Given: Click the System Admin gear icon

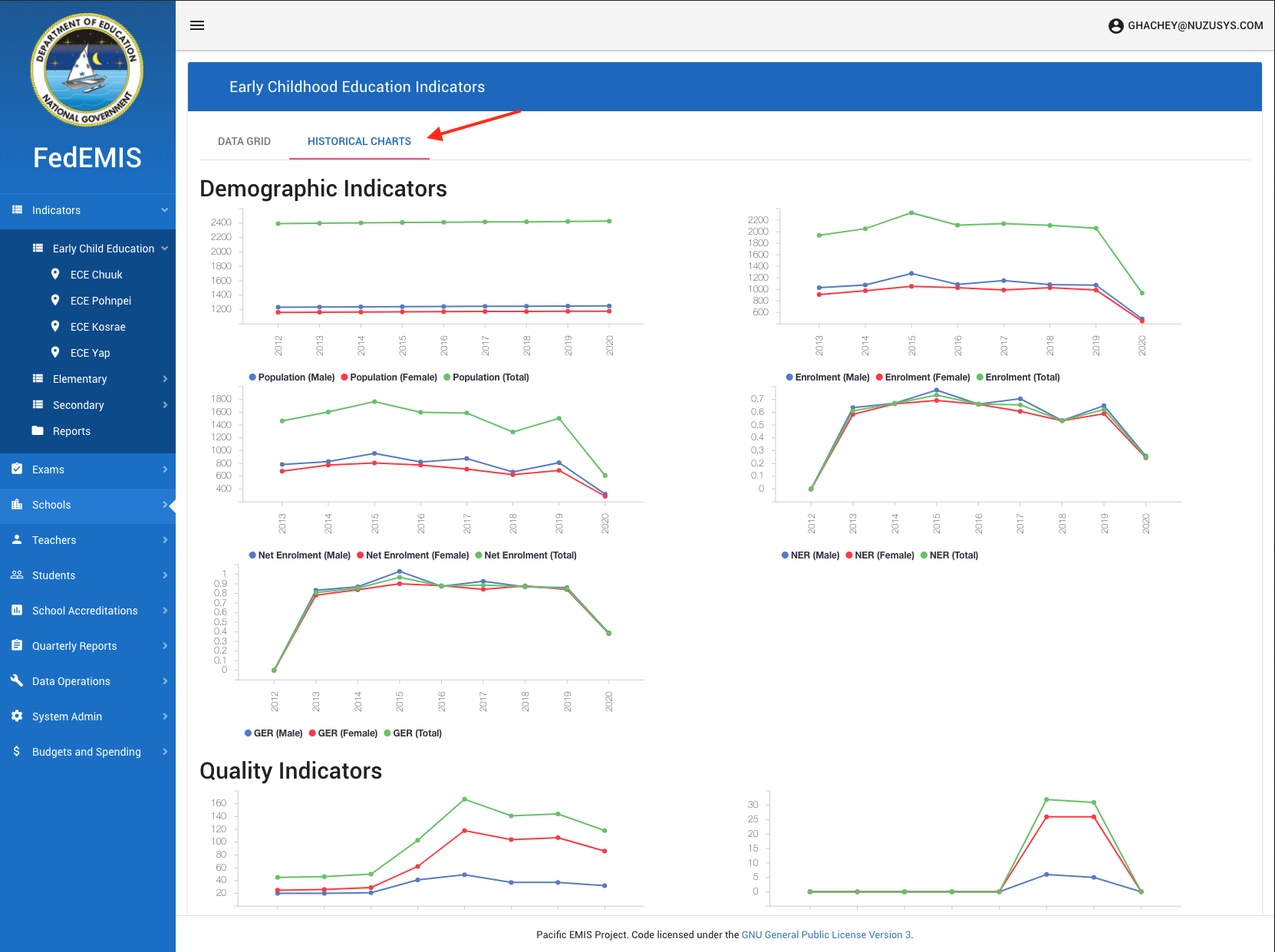Looking at the screenshot, I should [x=17, y=716].
